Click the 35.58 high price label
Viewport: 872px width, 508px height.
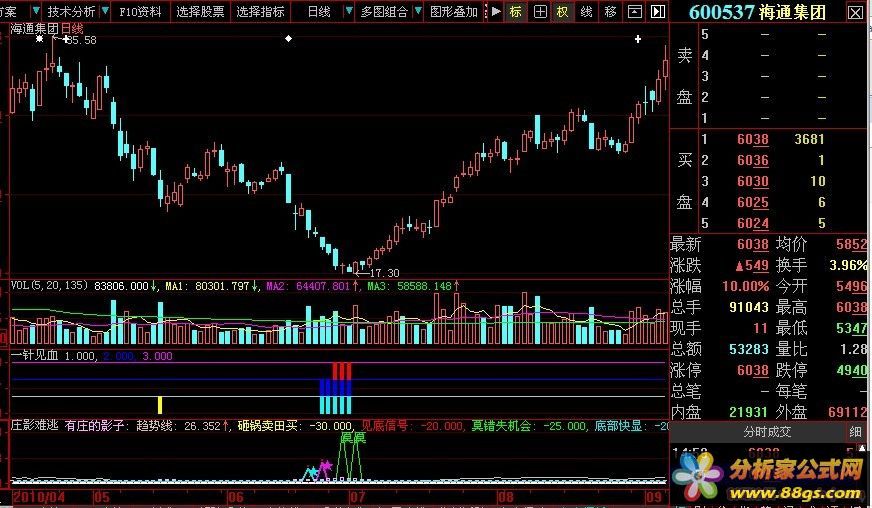pos(81,40)
